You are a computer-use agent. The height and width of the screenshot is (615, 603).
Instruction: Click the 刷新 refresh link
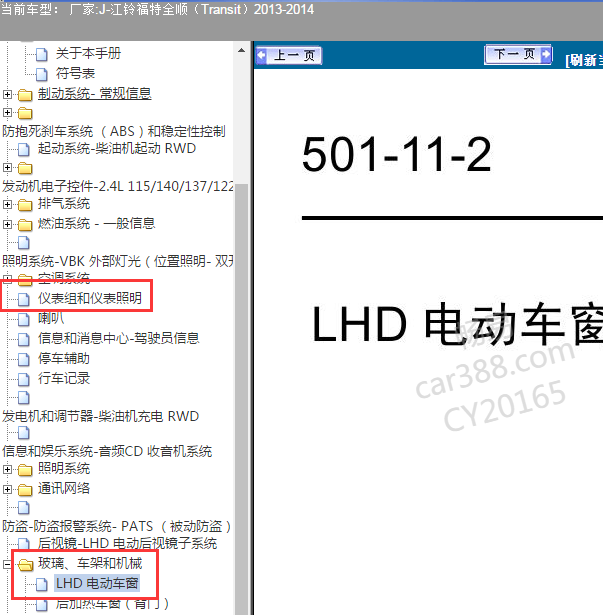point(584,60)
